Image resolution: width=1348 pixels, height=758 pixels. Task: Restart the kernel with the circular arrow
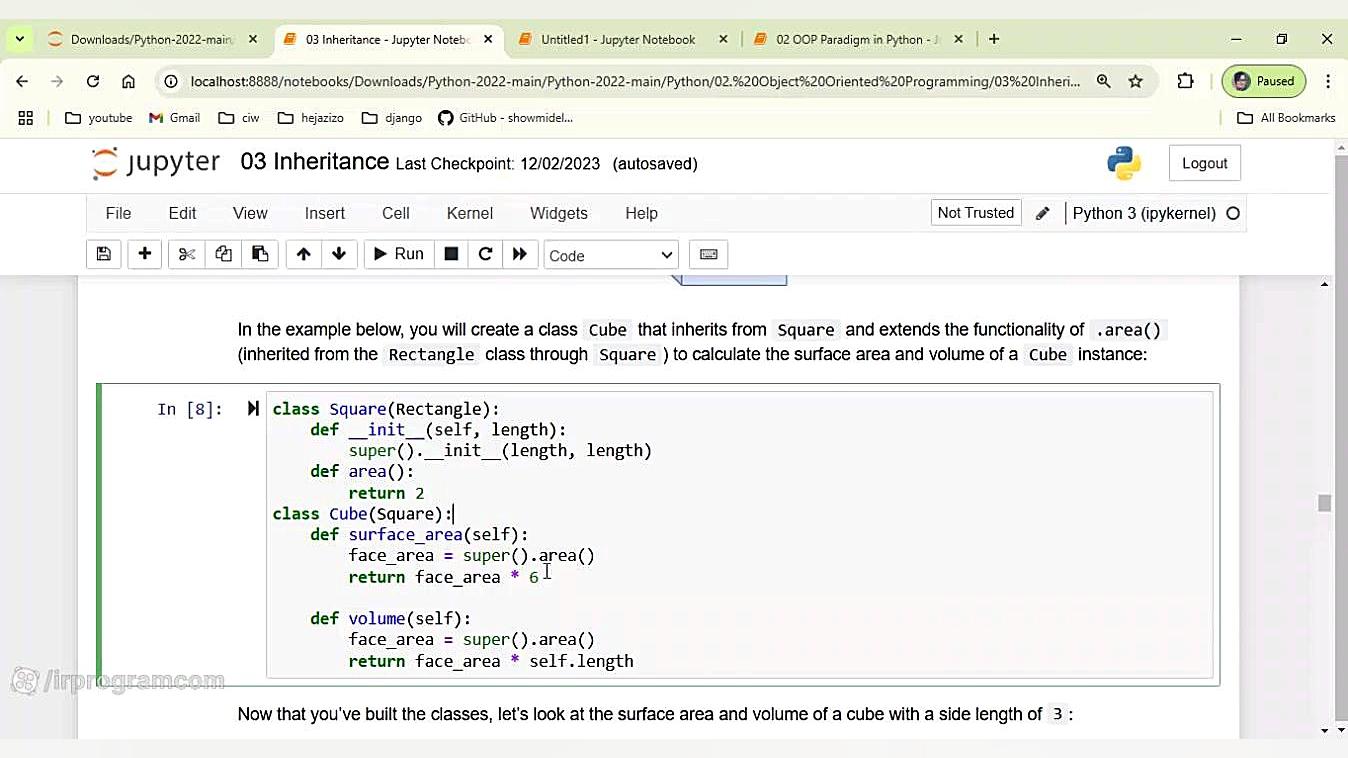click(485, 254)
